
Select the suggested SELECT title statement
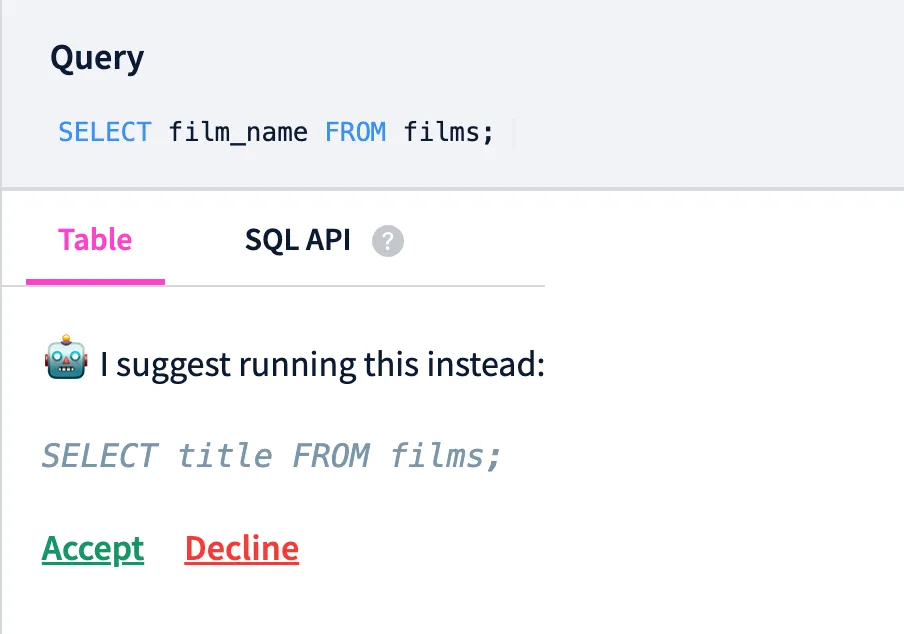(x=270, y=456)
